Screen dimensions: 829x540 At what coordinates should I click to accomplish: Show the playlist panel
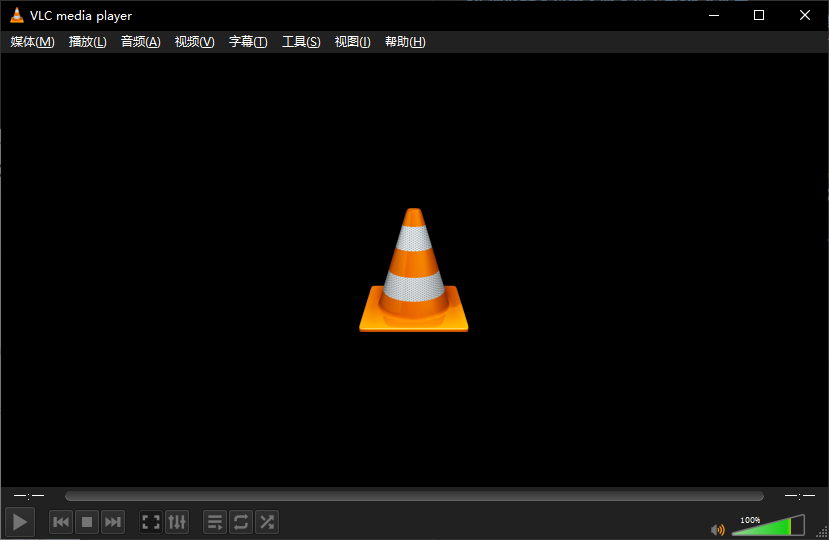pyautogui.click(x=215, y=522)
